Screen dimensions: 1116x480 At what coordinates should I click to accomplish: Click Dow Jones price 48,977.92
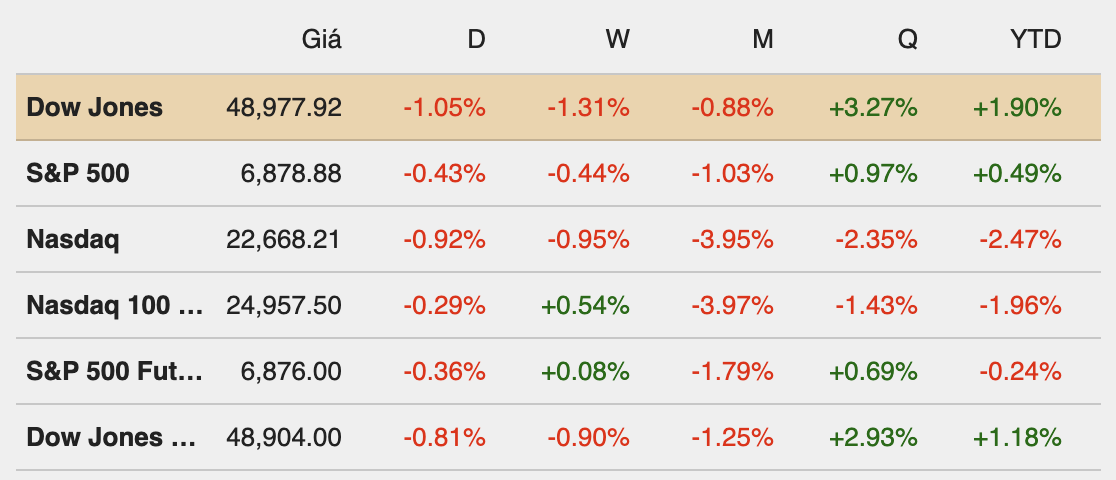click(284, 107)
